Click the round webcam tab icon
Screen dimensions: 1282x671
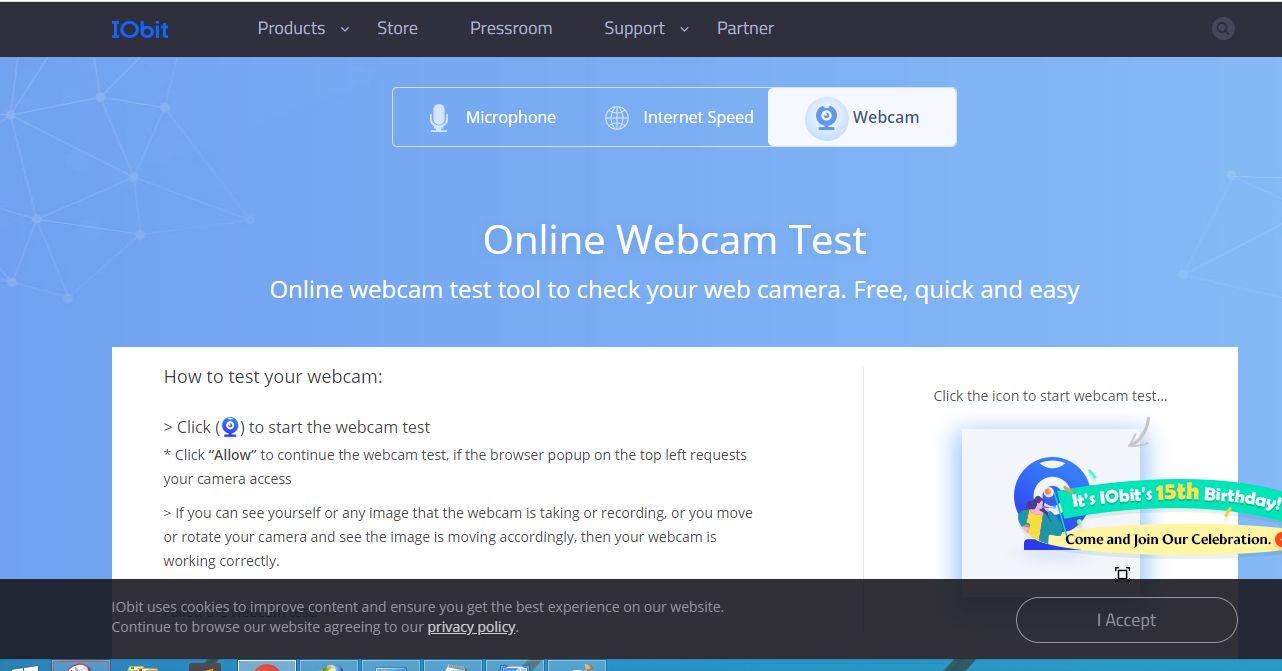(x=826, y=118)
